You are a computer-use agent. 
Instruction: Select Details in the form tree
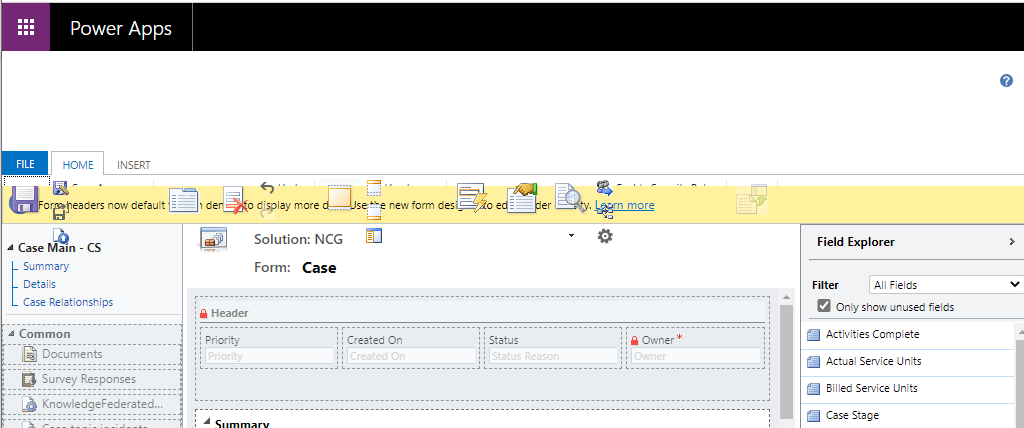click(x=39, y=284)
